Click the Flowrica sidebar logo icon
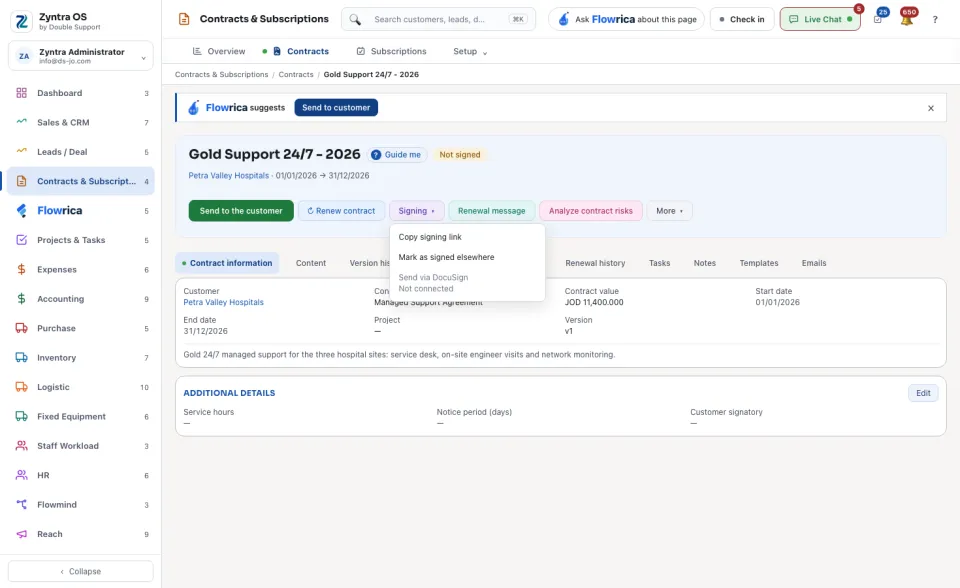Viewport: 960px width, 588px height. [x=21, y=211]
